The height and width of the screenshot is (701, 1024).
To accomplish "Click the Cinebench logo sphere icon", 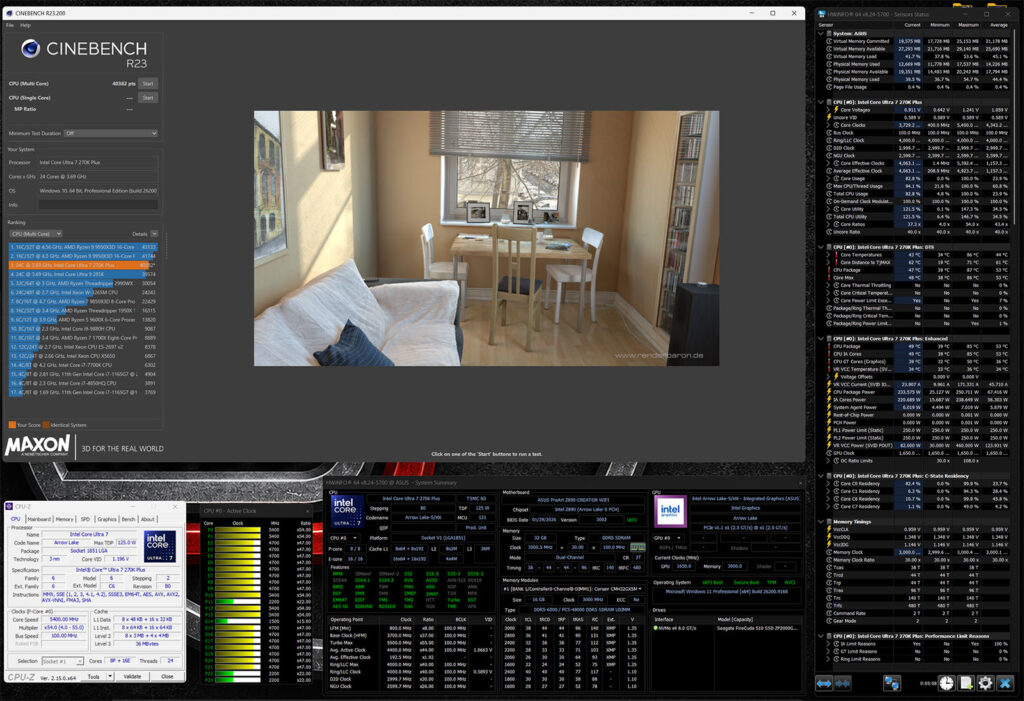I will [31, 48].
